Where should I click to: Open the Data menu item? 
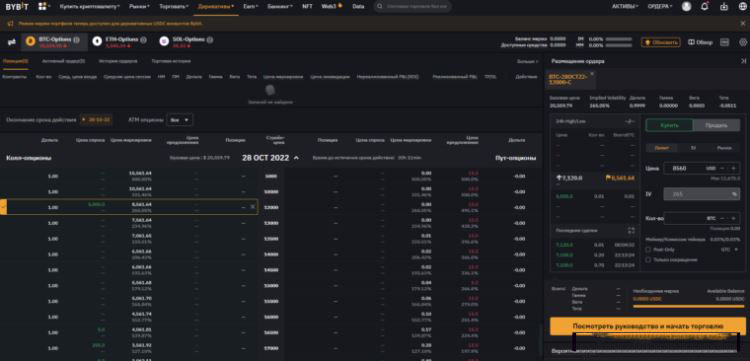tap(358, 7)
